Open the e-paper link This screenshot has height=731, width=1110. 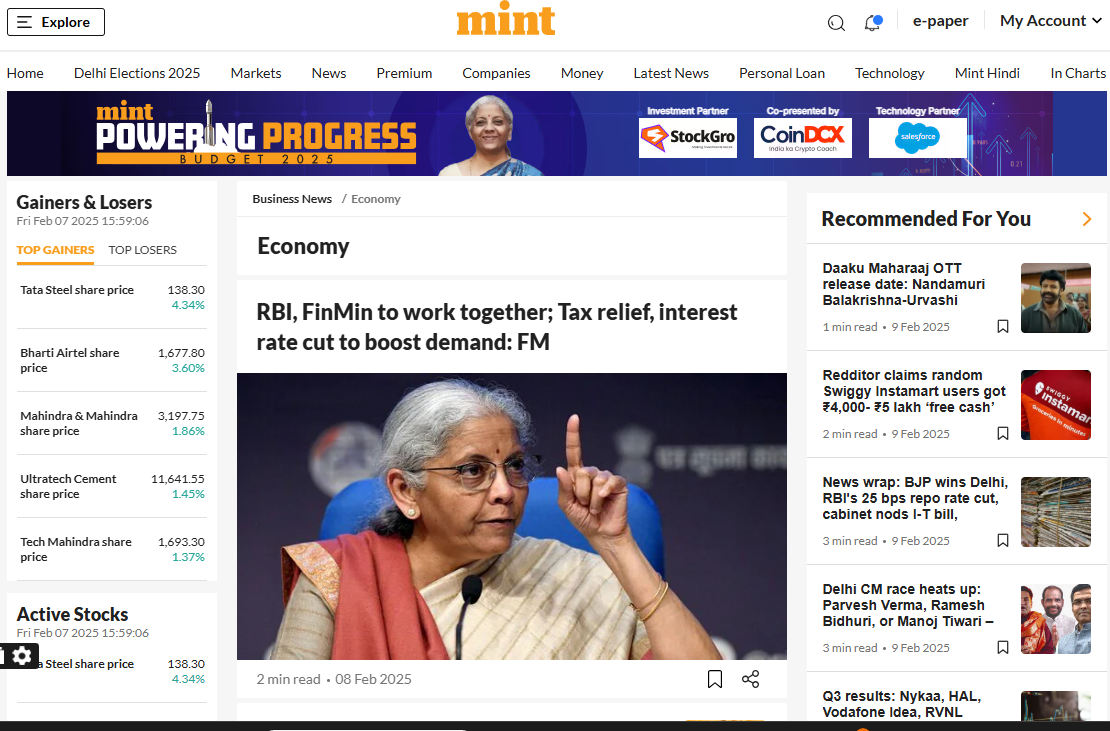(x=940, y=21)
